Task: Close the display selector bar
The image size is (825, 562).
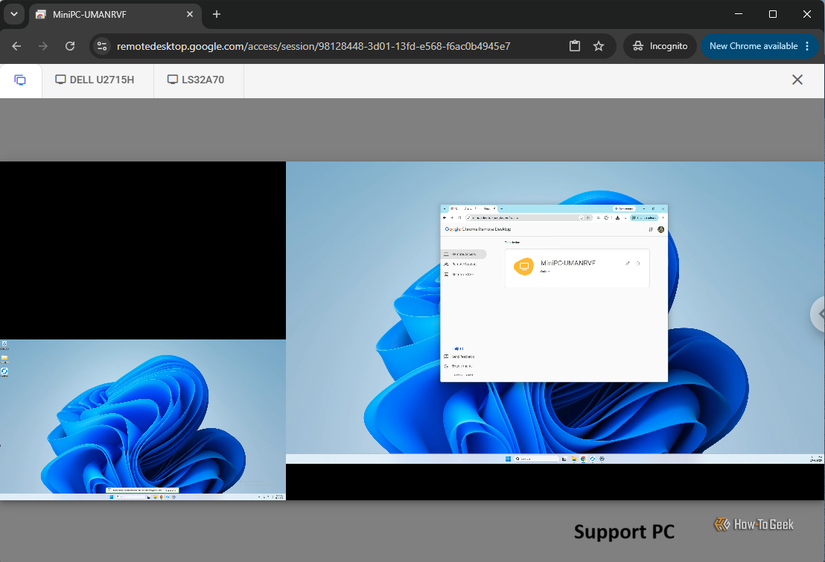Action: click(x=797, y=79)
